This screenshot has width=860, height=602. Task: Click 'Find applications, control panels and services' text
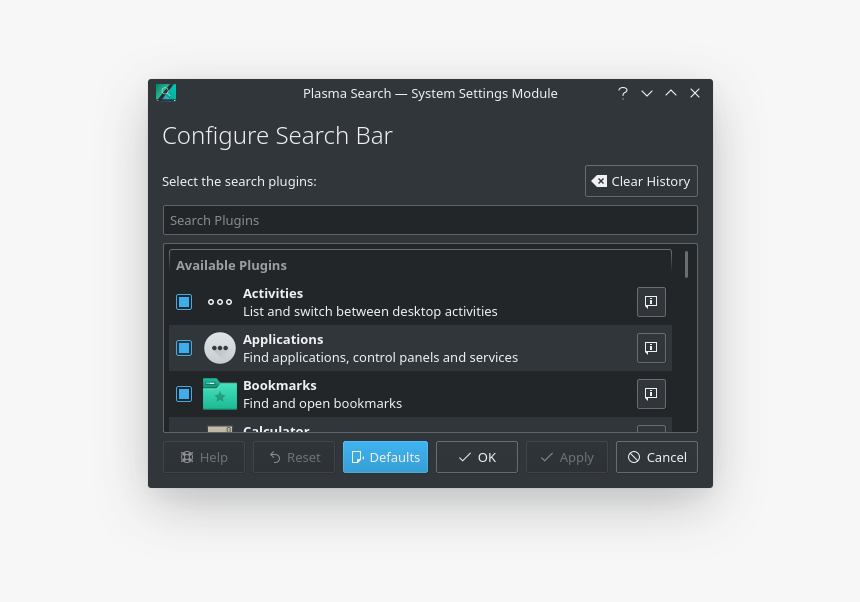pyautogui.click(x=381, y=357)
